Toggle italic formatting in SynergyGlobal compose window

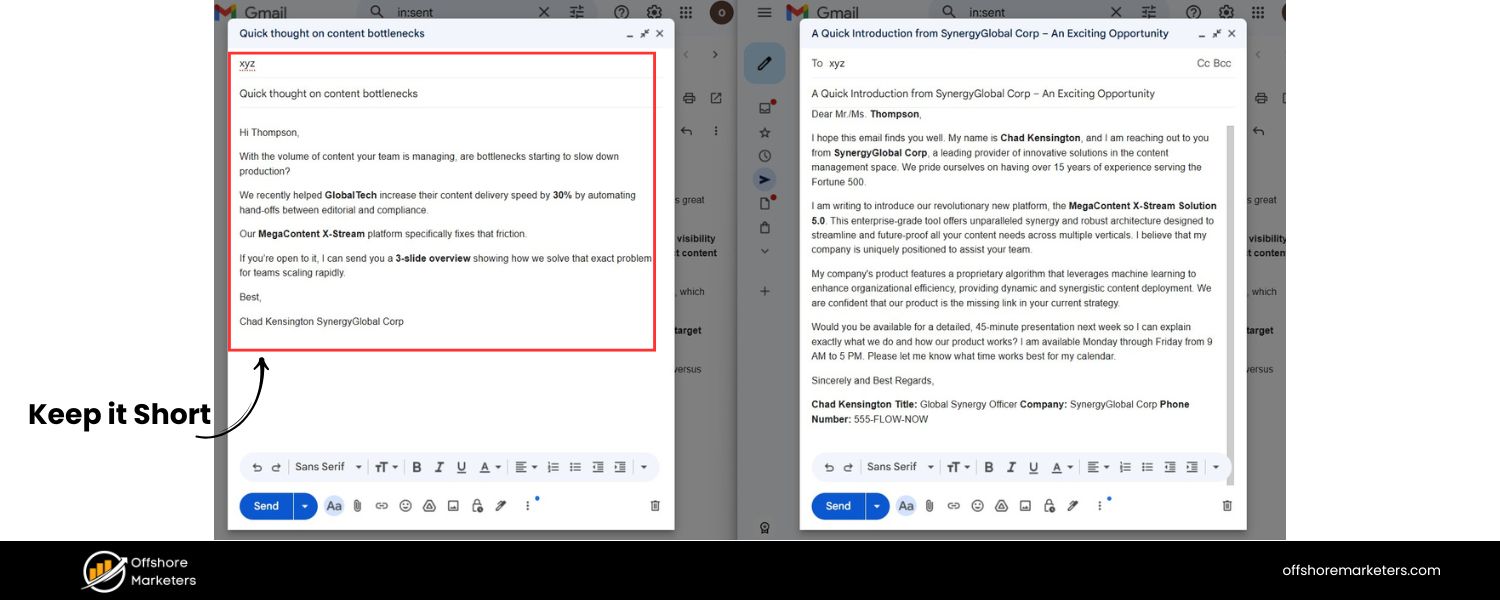[x=1011, y=467]
